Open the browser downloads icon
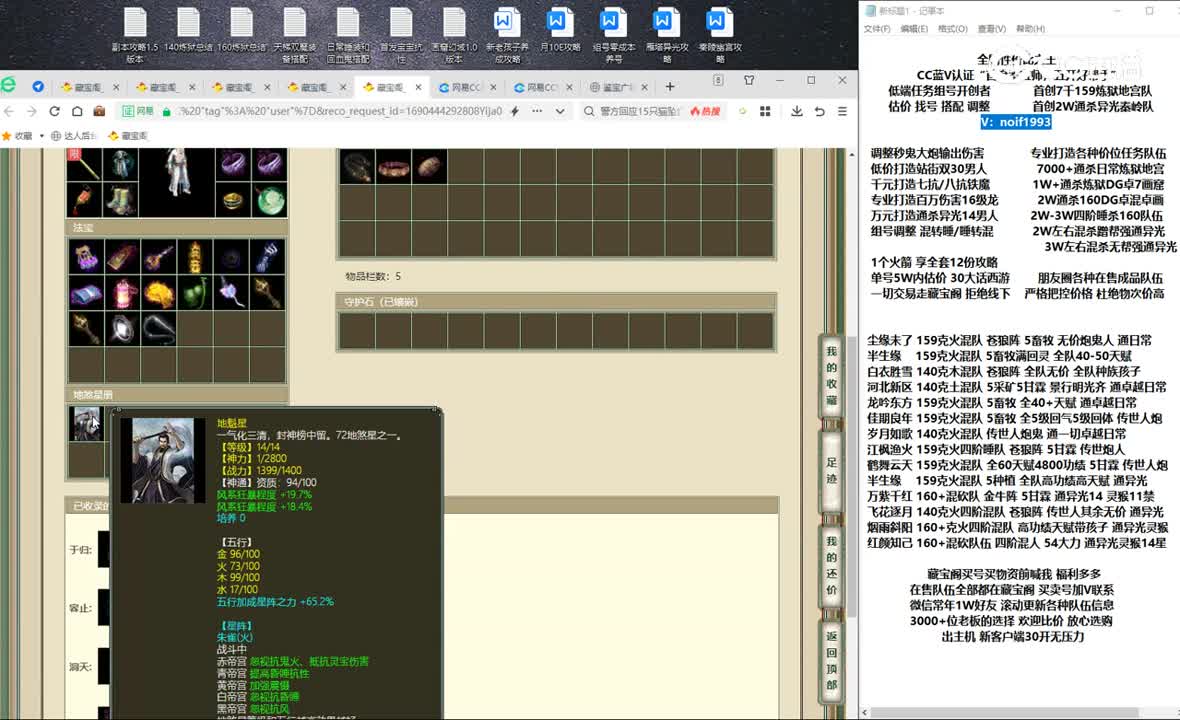Image resolution: width=1180 pixels, height=720 pixels. pyautogui.click(x=796, y=111)
